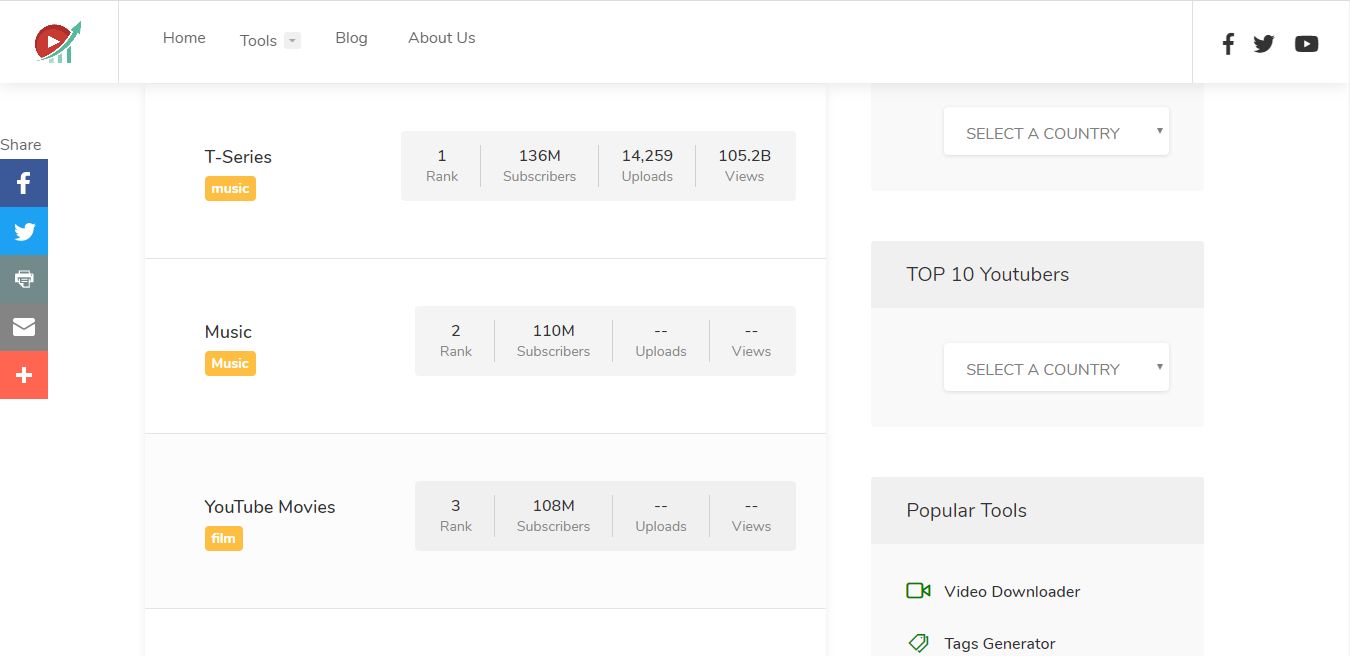Open more share options with the plus icon
Image resolution: width=1350 pixels, height=656 pixels.
coord(24,375)
